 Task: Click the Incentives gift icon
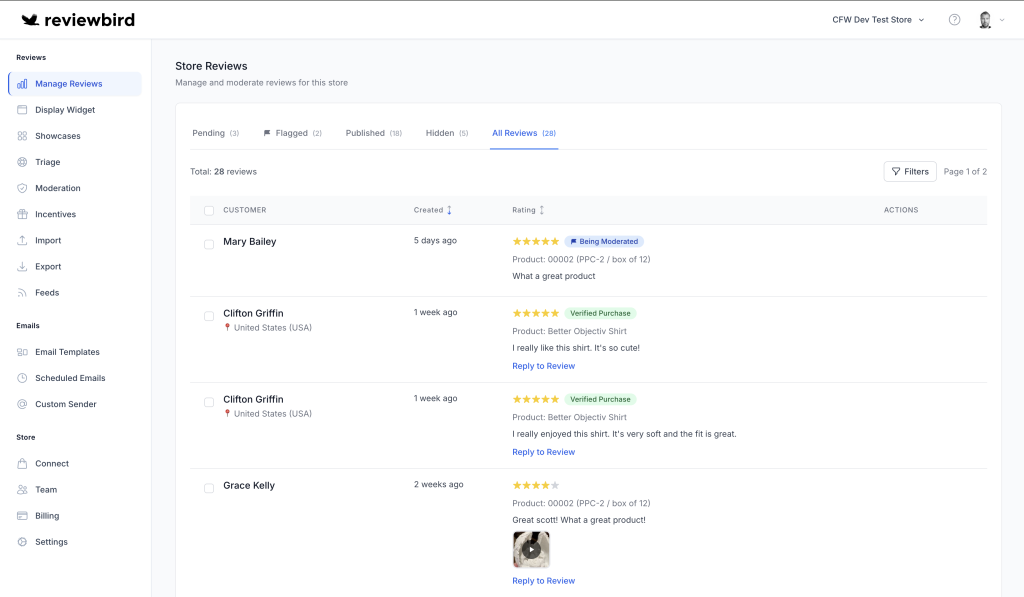(x=23, y=214)
